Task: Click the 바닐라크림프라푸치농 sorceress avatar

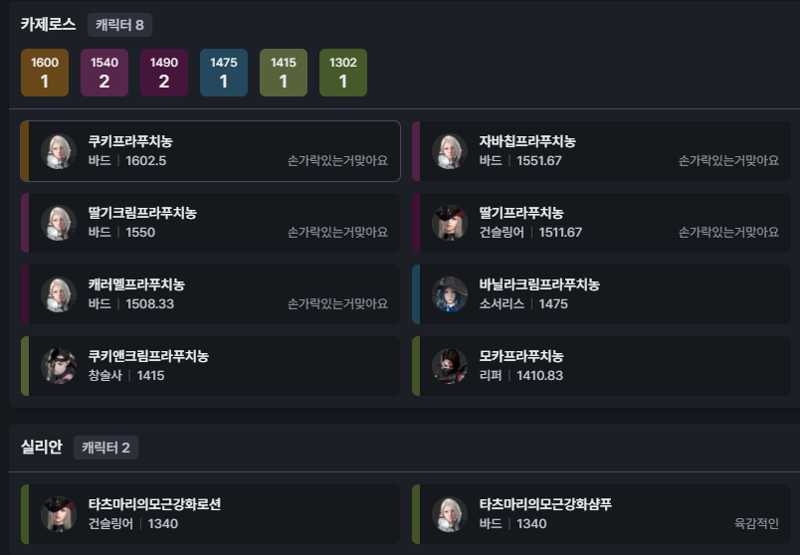Action: 449,294
